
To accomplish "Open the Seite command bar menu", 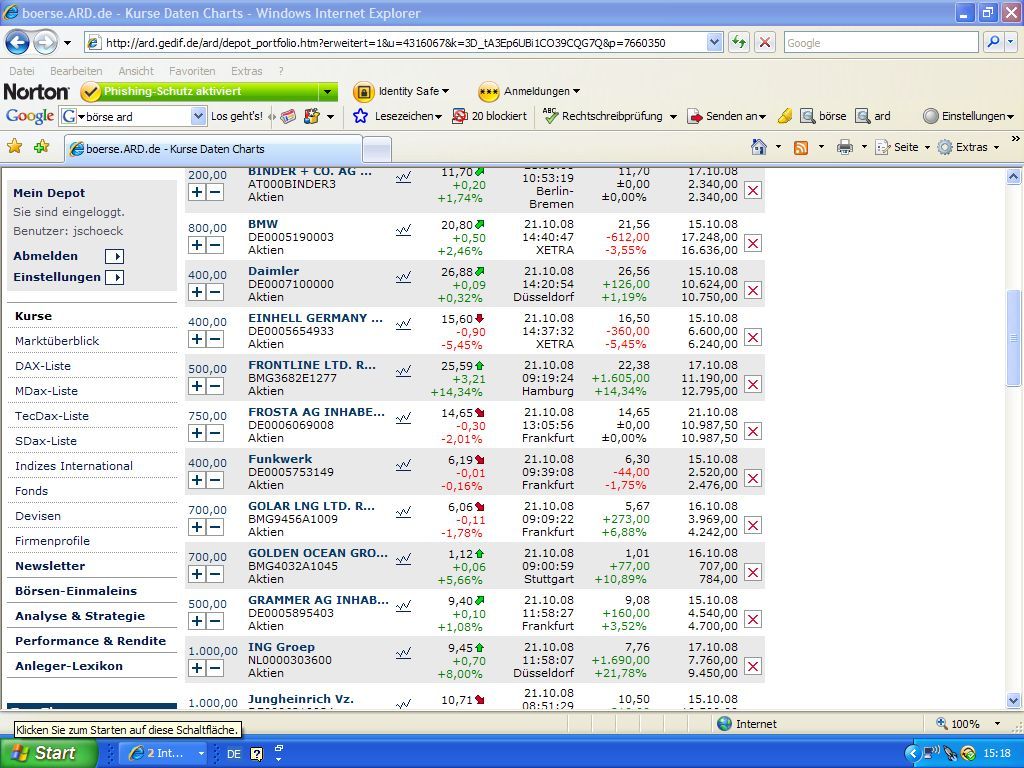I will click(x=902, y=148).
